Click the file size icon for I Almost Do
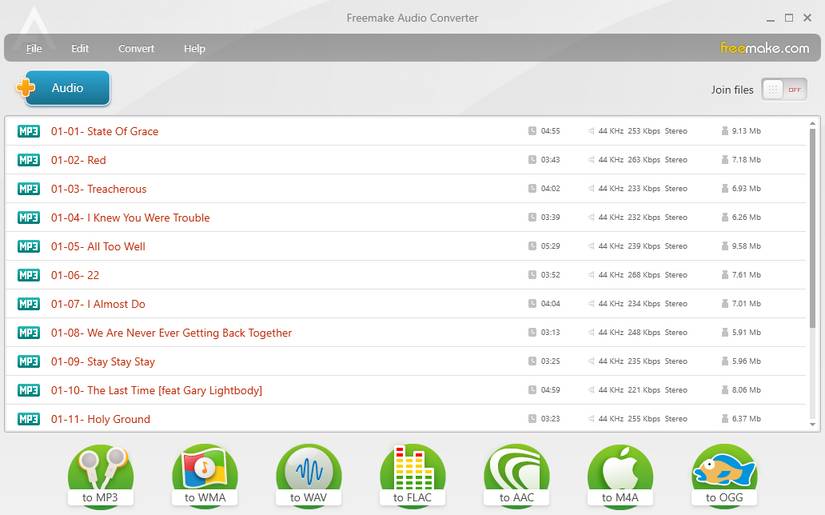Screen dimensions: 825x515 725,304
